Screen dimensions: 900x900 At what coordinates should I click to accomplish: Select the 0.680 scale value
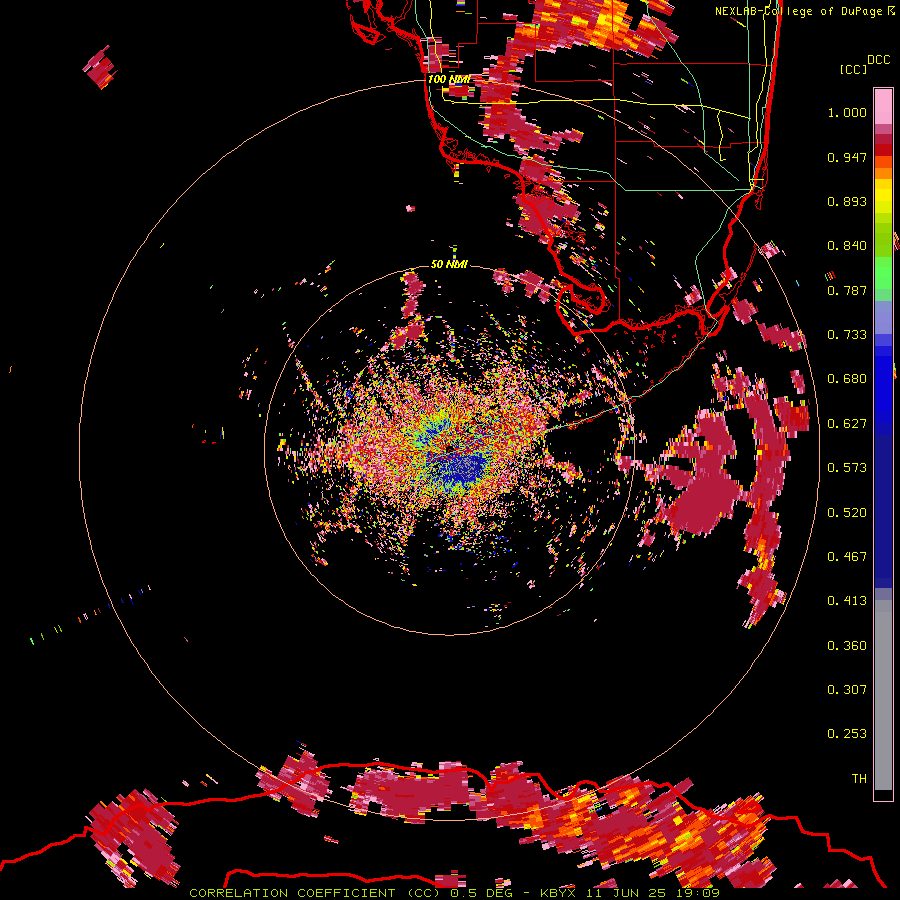847,379
